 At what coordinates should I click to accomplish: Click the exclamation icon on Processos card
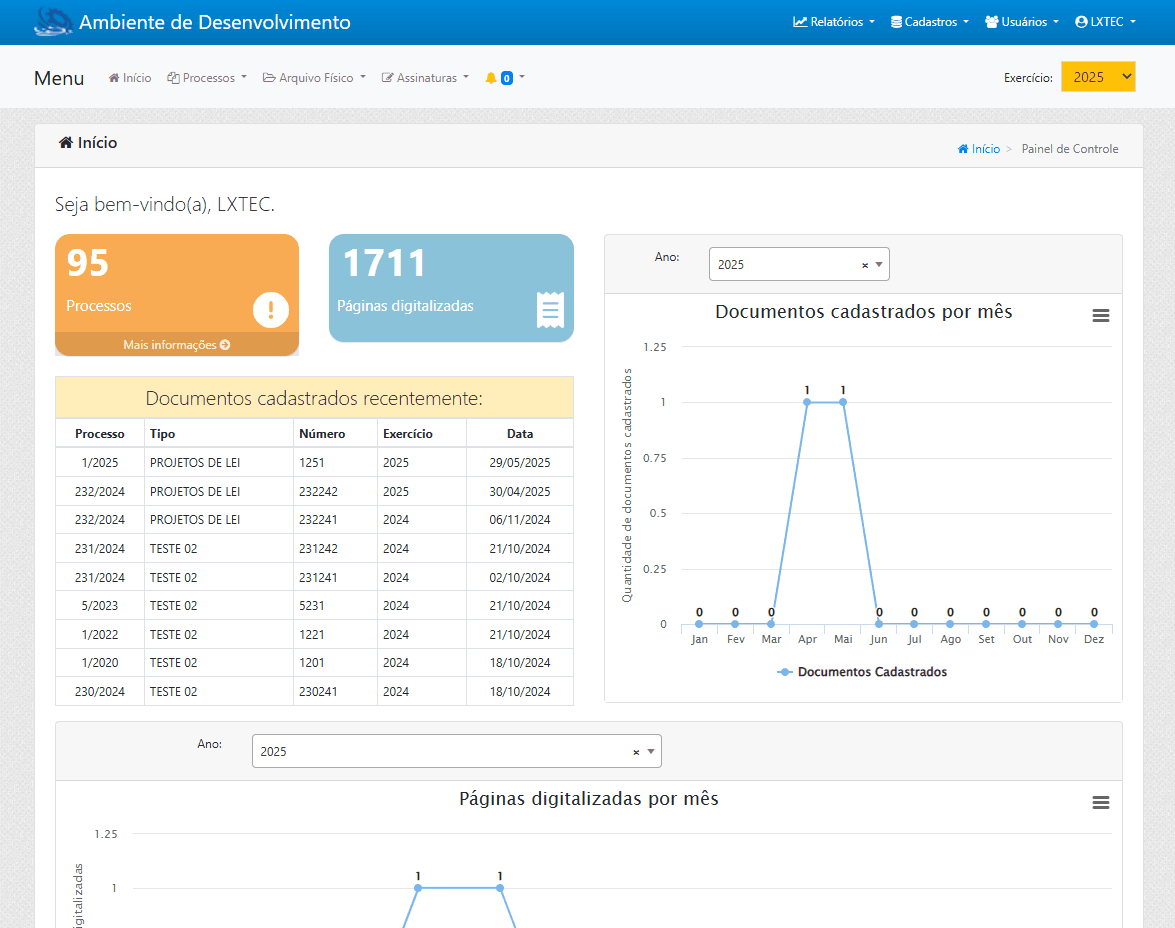point(271,310)
